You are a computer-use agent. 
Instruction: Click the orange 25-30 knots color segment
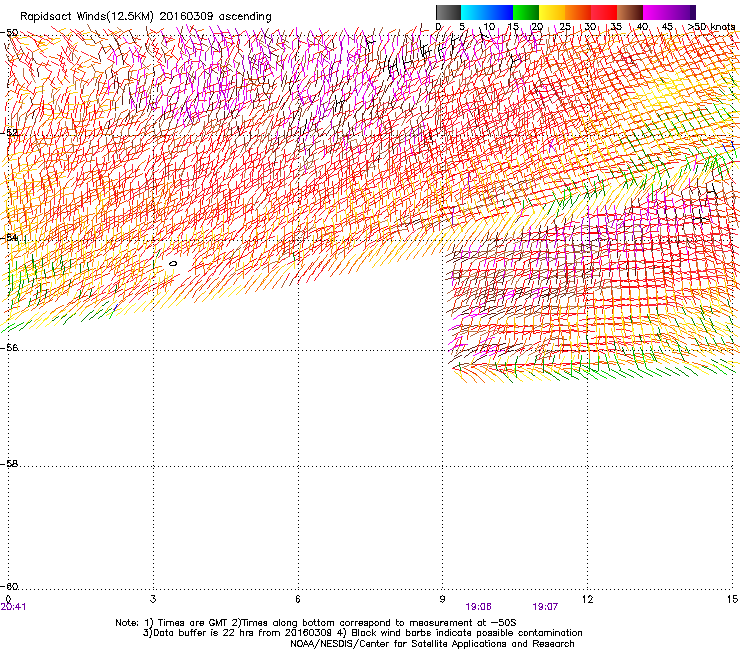578,12
